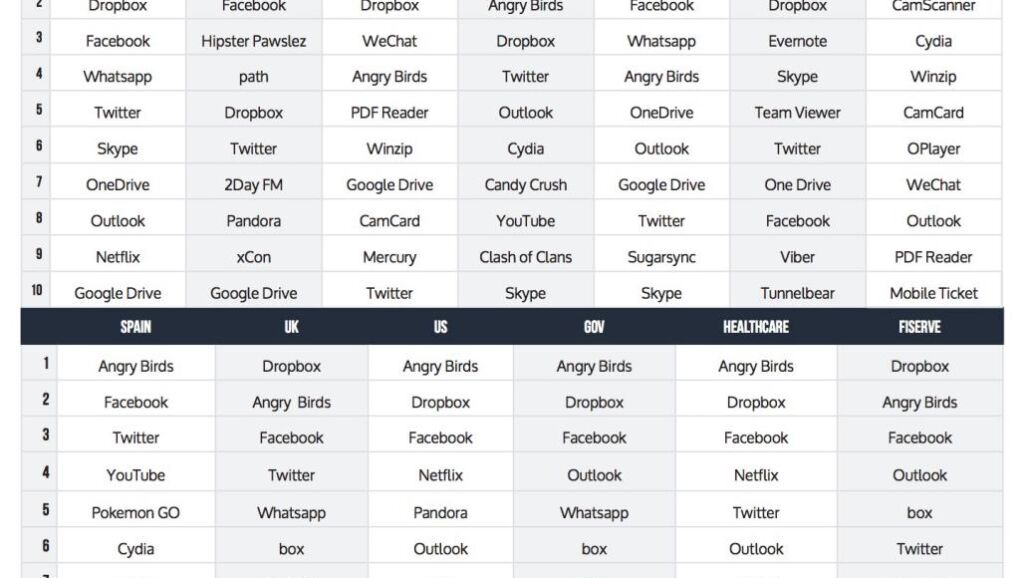Click the Hipster Pawslez cell
Viewport: 1027px width, 578px height.
point(254,41)
